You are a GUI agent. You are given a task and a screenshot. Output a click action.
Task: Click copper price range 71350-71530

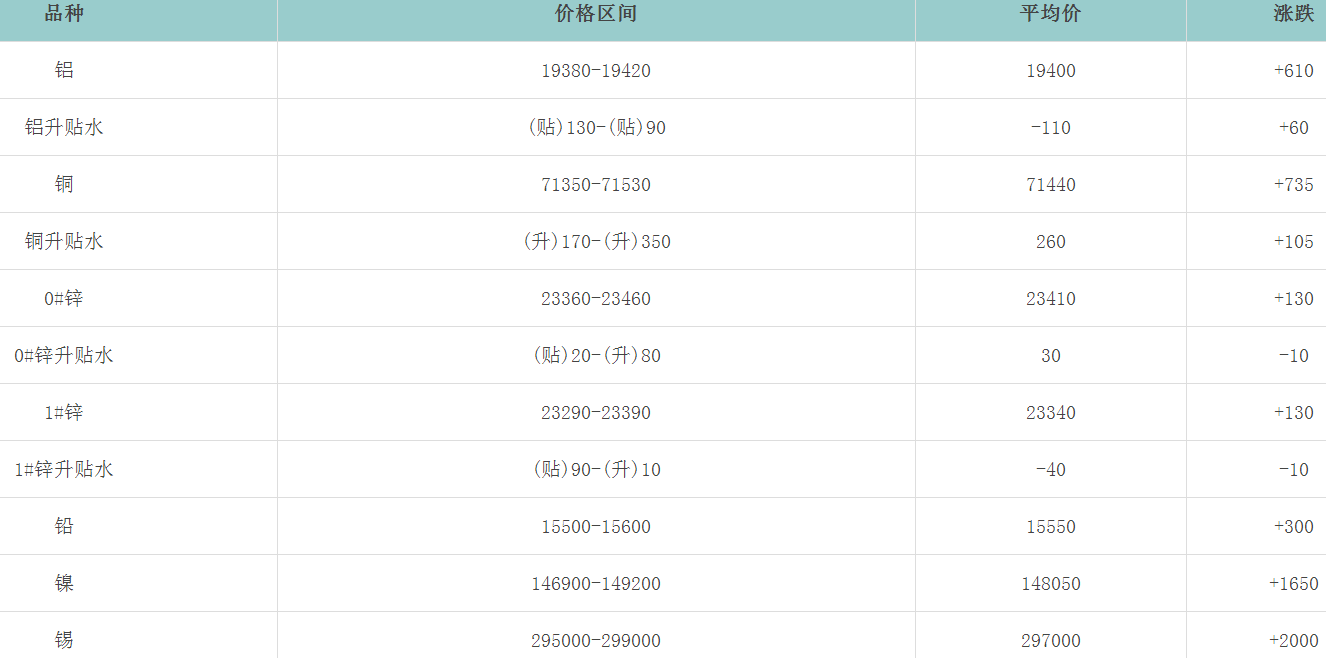[596, 185]
